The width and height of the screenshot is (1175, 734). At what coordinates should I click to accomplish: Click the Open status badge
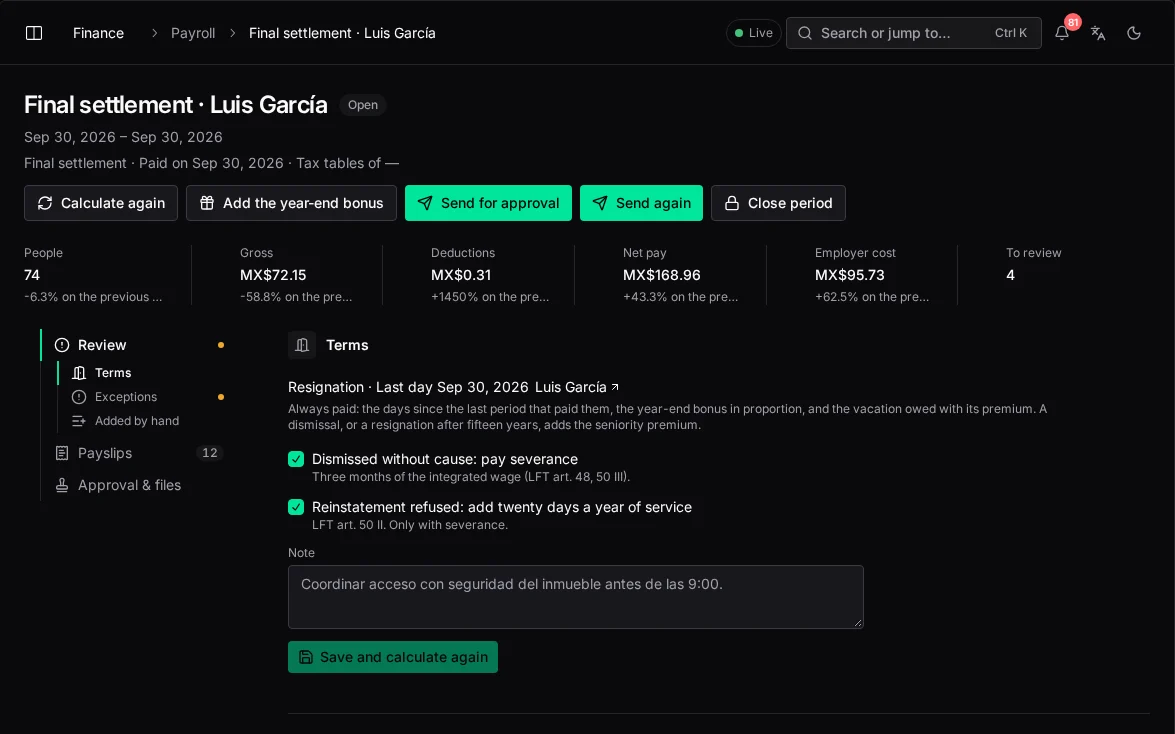(363, 105)
